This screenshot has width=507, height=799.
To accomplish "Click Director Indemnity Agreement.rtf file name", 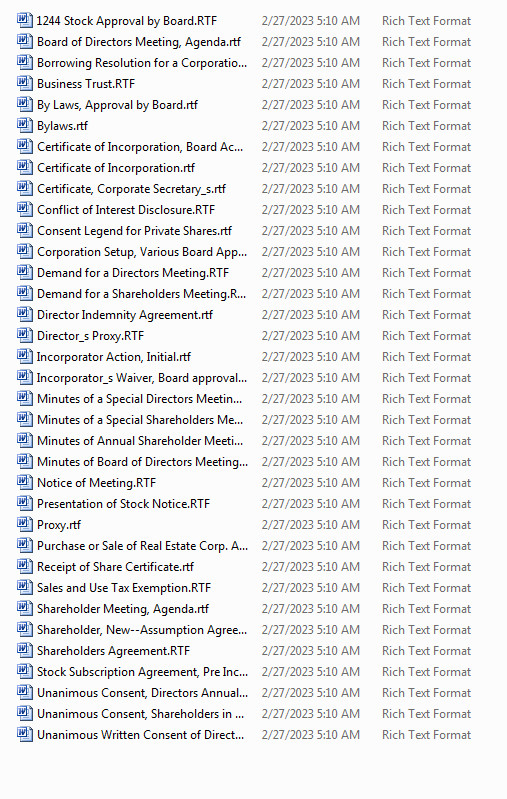I will [124, 315].
